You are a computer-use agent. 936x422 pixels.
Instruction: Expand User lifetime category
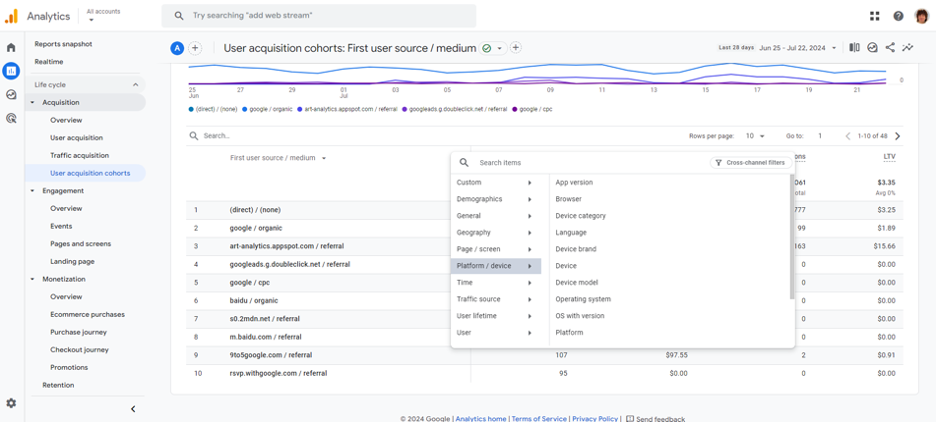pyautogui.click(x=495, y=316)
